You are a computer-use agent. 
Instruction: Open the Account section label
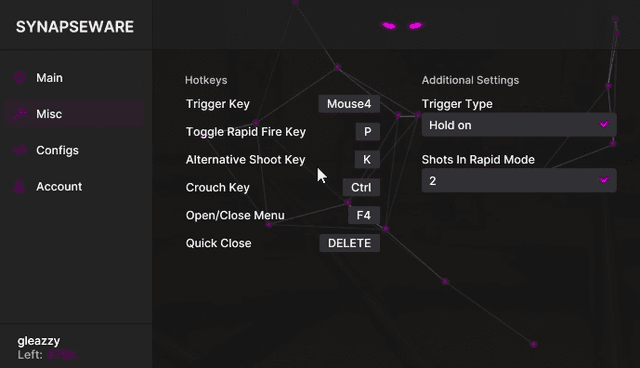[59, 186]
